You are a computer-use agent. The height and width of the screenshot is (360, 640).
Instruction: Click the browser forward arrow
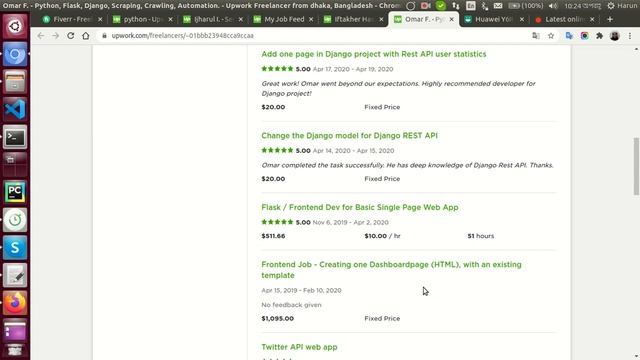coord(56,36)
